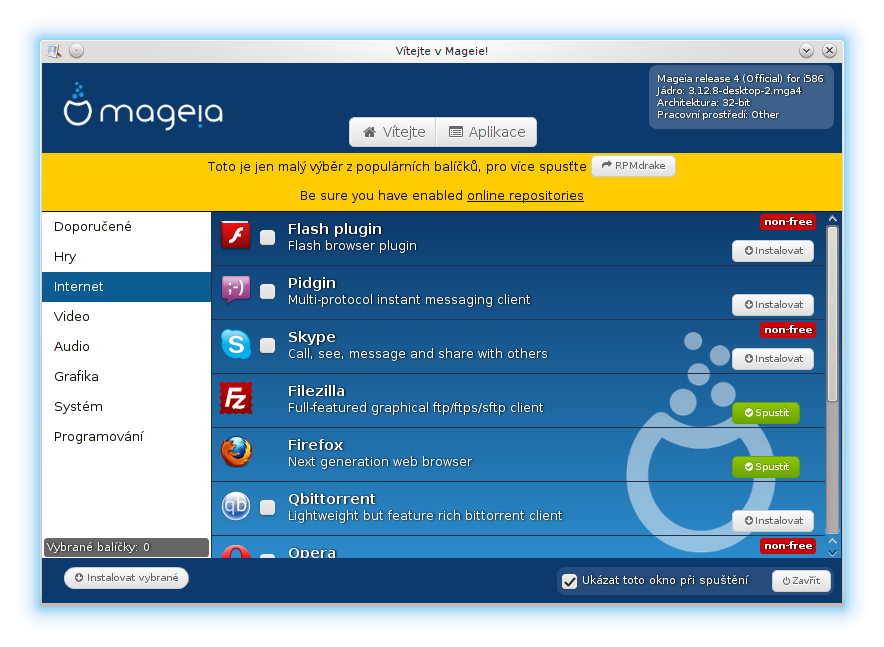
Task: Click Instalovat for Flash plugin
Action: (x=772, y=251)
